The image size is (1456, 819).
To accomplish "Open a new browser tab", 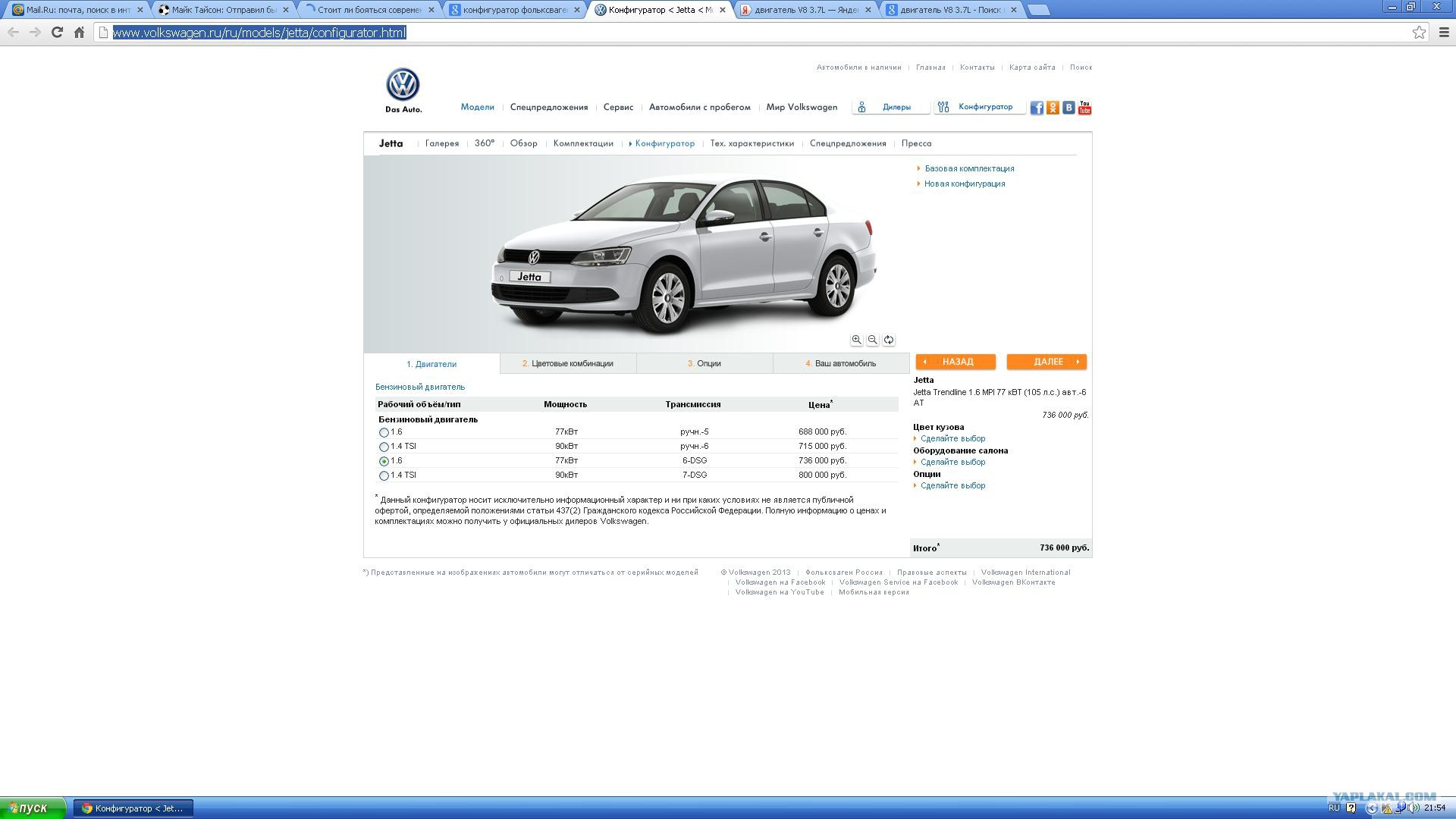I will pos(1039,10).
